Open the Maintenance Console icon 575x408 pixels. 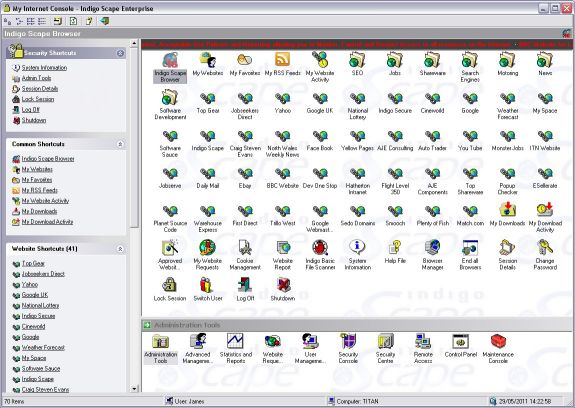(498, 348)
